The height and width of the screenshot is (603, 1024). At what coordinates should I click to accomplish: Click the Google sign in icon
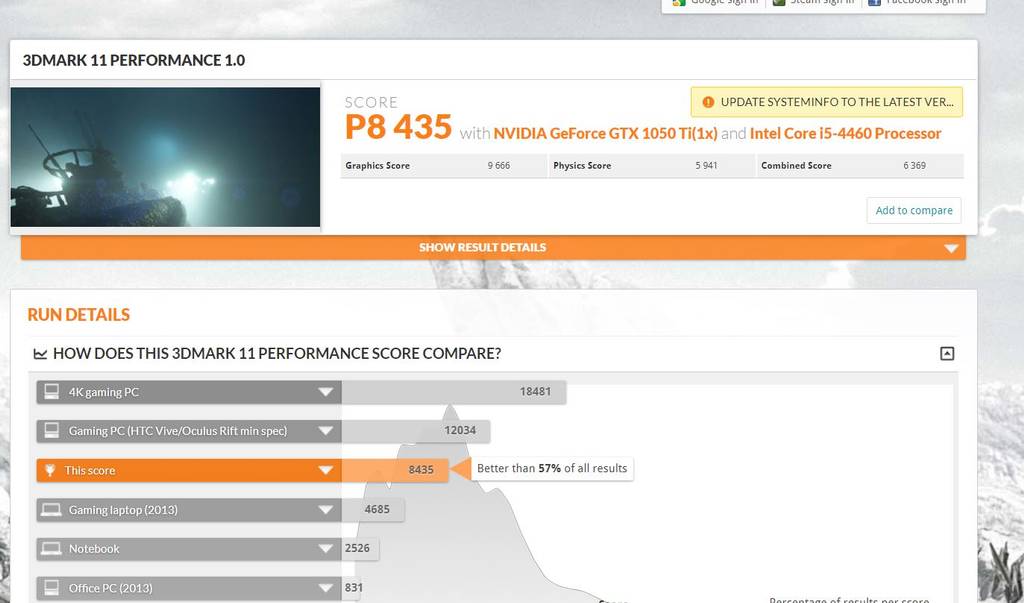(679, 3)
